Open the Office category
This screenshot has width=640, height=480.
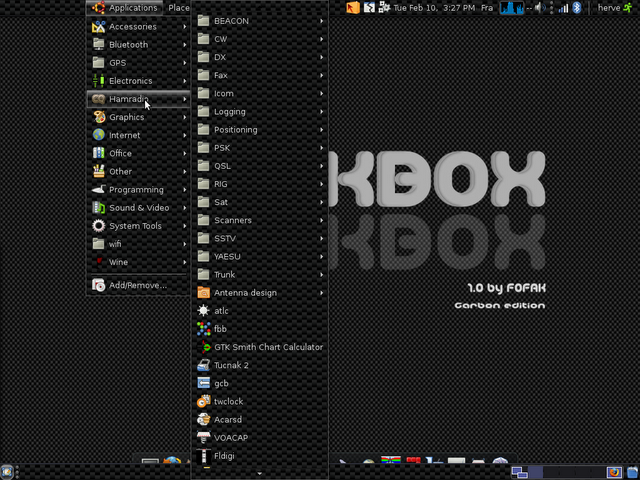coord(138,153)
